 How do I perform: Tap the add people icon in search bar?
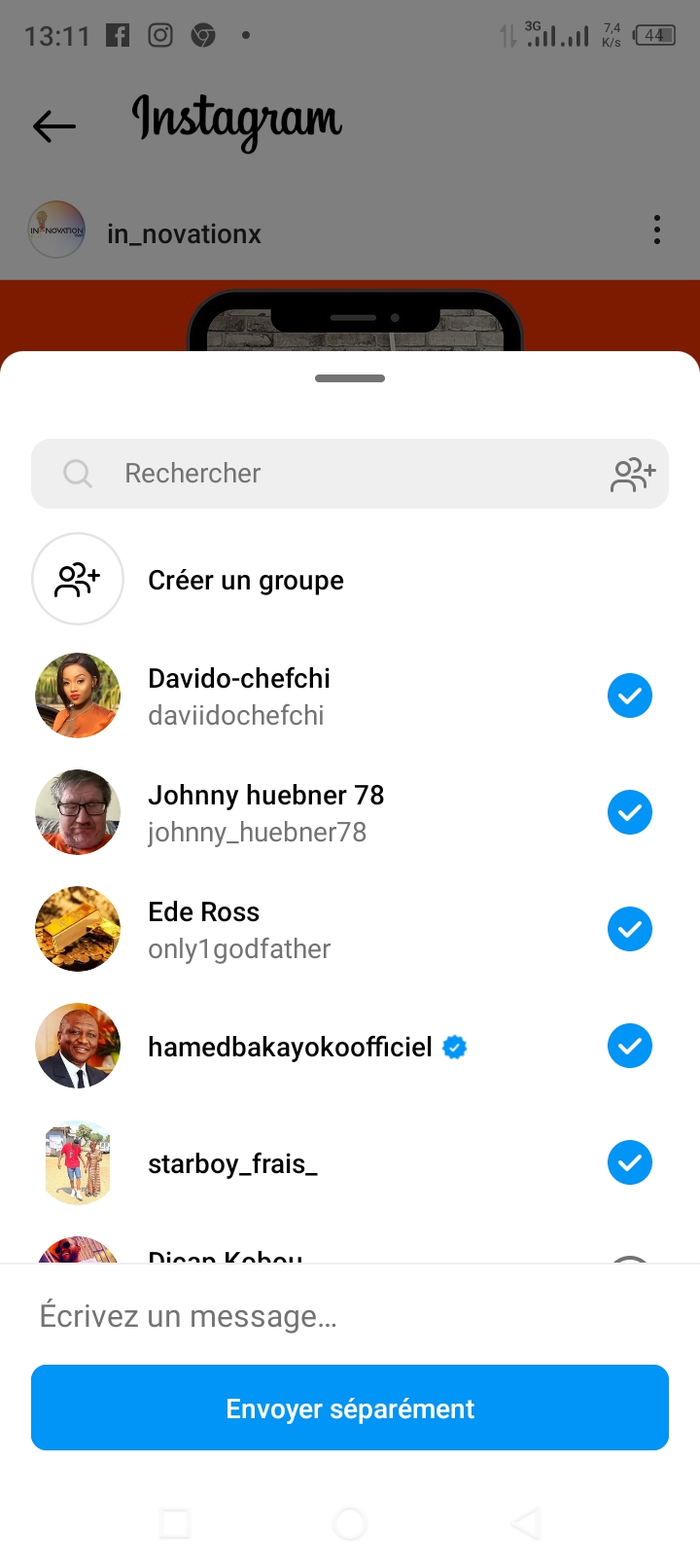(633, 474)
